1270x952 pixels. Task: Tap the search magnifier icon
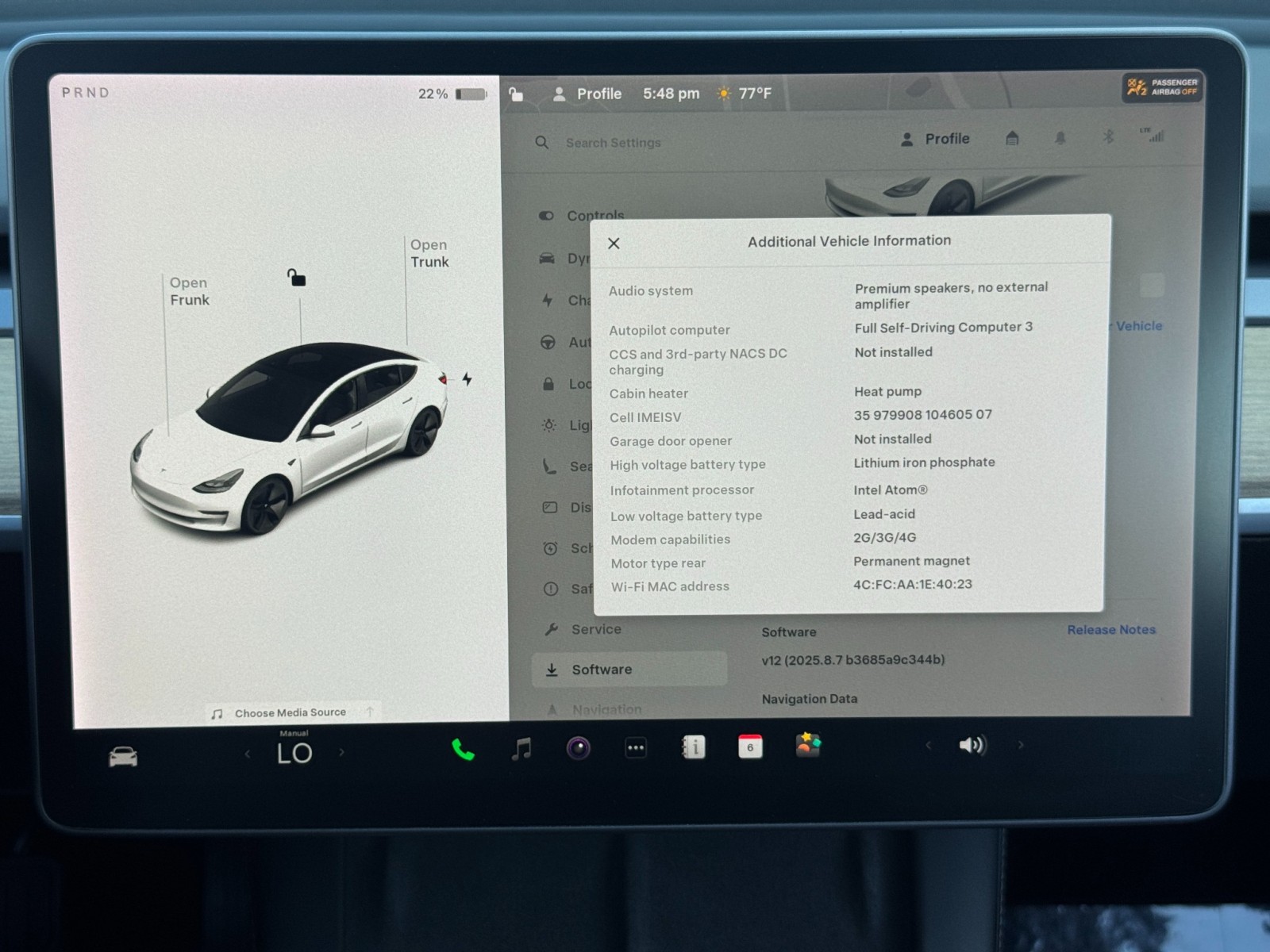click(x=542, y=143)
